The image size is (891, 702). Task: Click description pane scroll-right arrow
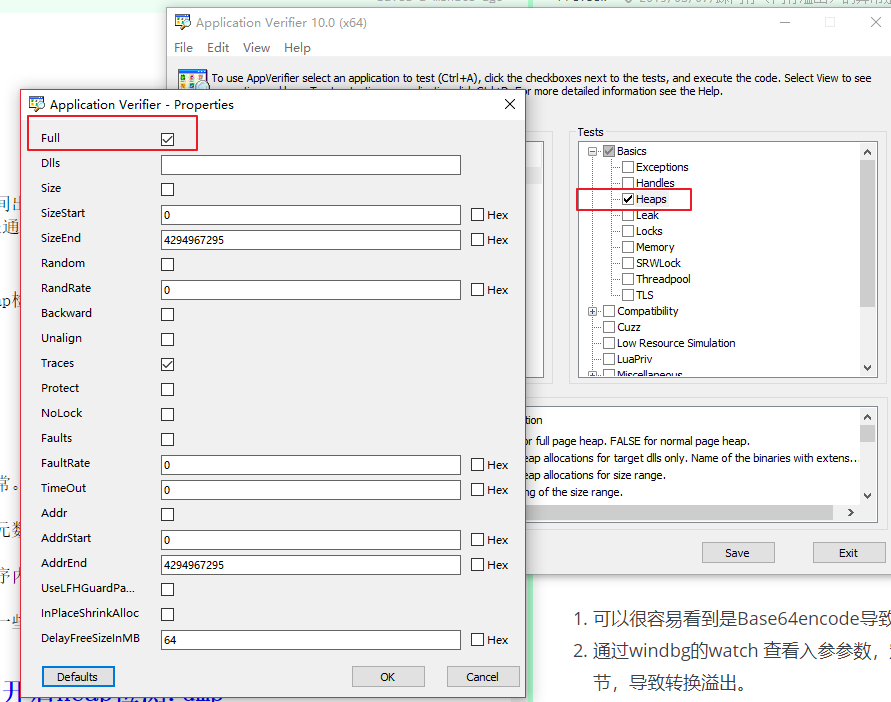click(851, 513)
